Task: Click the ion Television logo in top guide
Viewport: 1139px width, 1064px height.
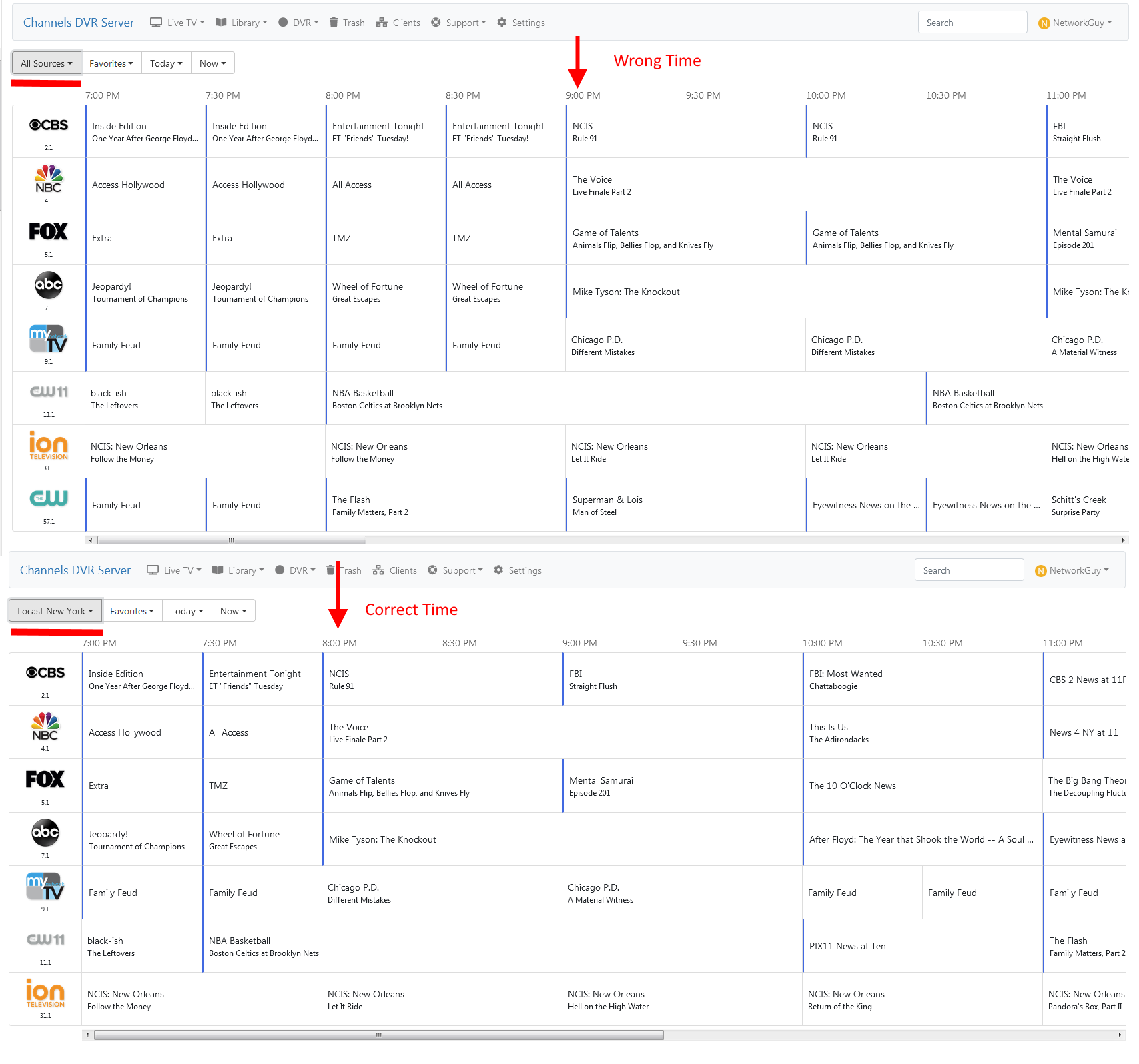Action: pyautogui.click(x=48, y=445)
